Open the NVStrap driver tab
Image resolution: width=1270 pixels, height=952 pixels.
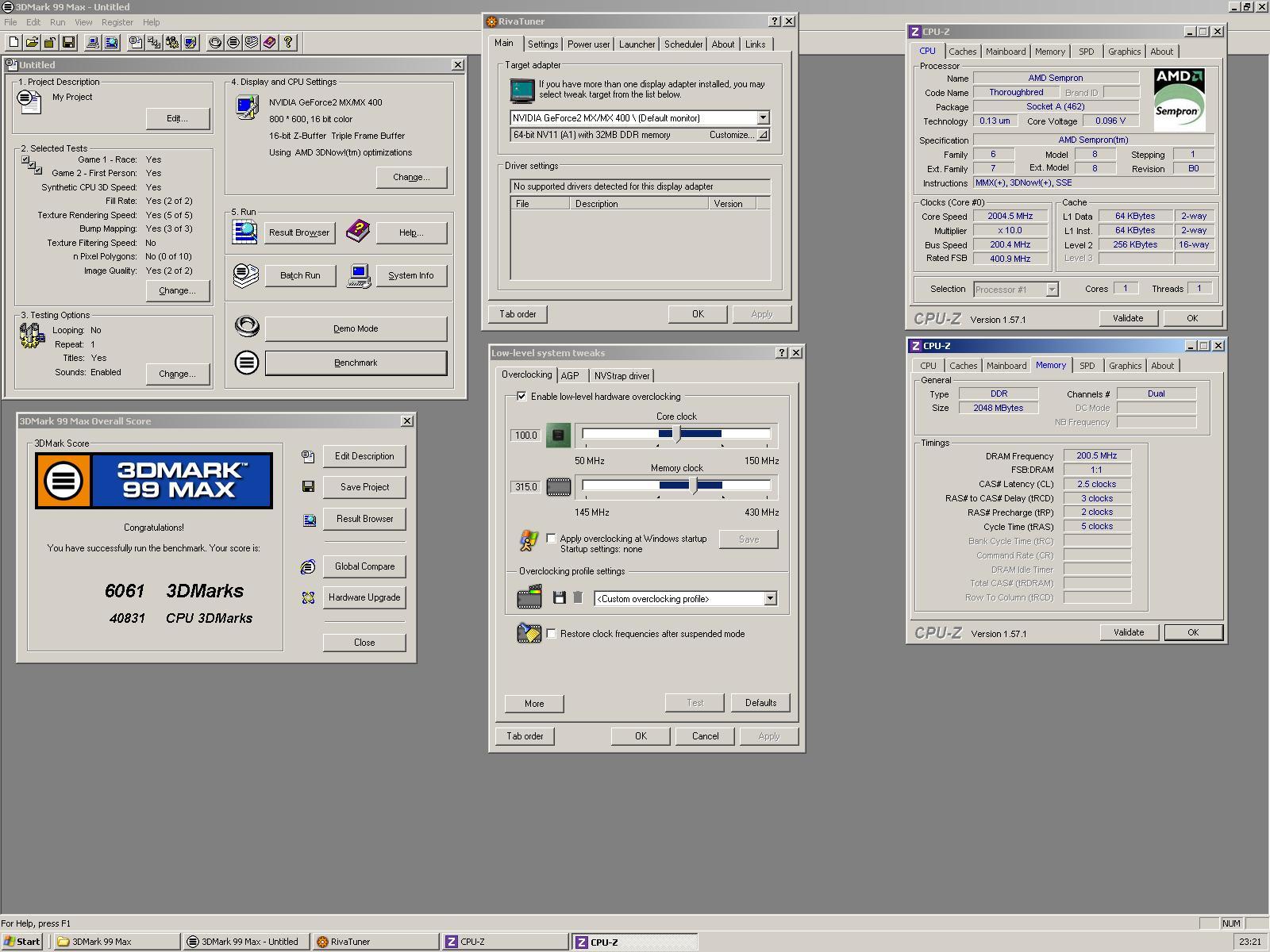point(622,376)
